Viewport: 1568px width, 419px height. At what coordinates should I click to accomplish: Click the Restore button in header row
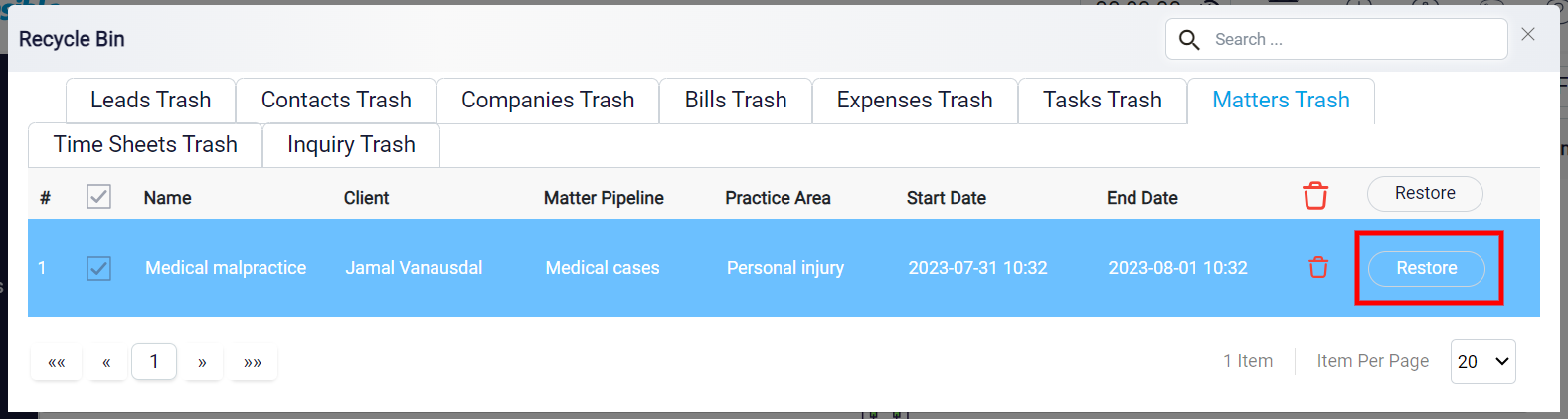click(1425, 193)
